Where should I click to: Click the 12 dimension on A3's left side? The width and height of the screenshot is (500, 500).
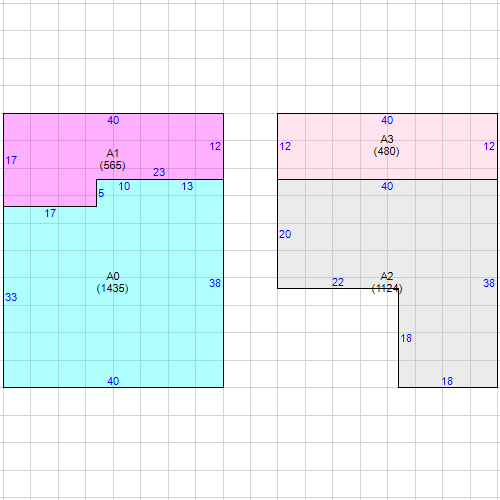[285, 146]
